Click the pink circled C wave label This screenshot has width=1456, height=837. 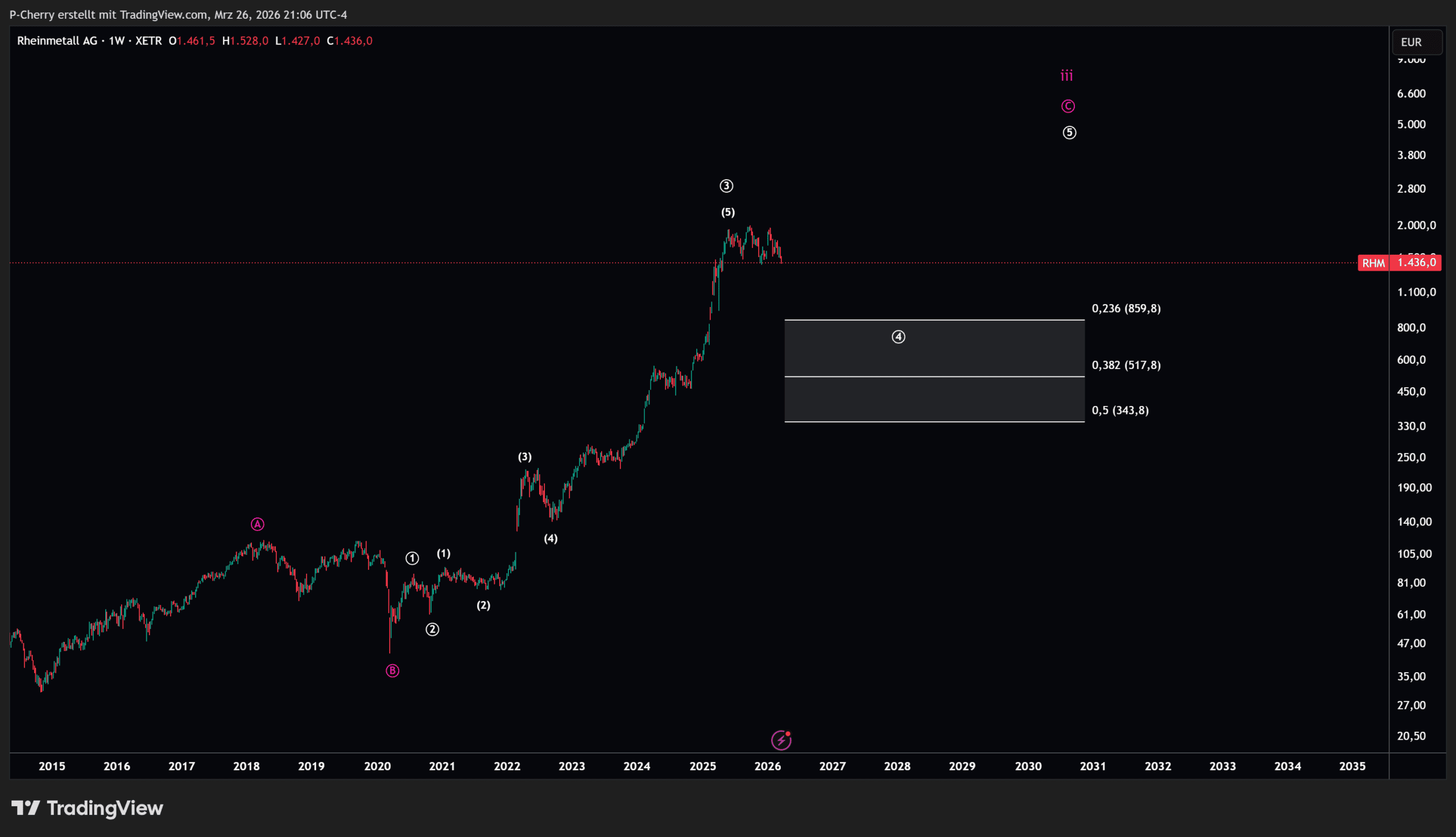[1068, 106]
